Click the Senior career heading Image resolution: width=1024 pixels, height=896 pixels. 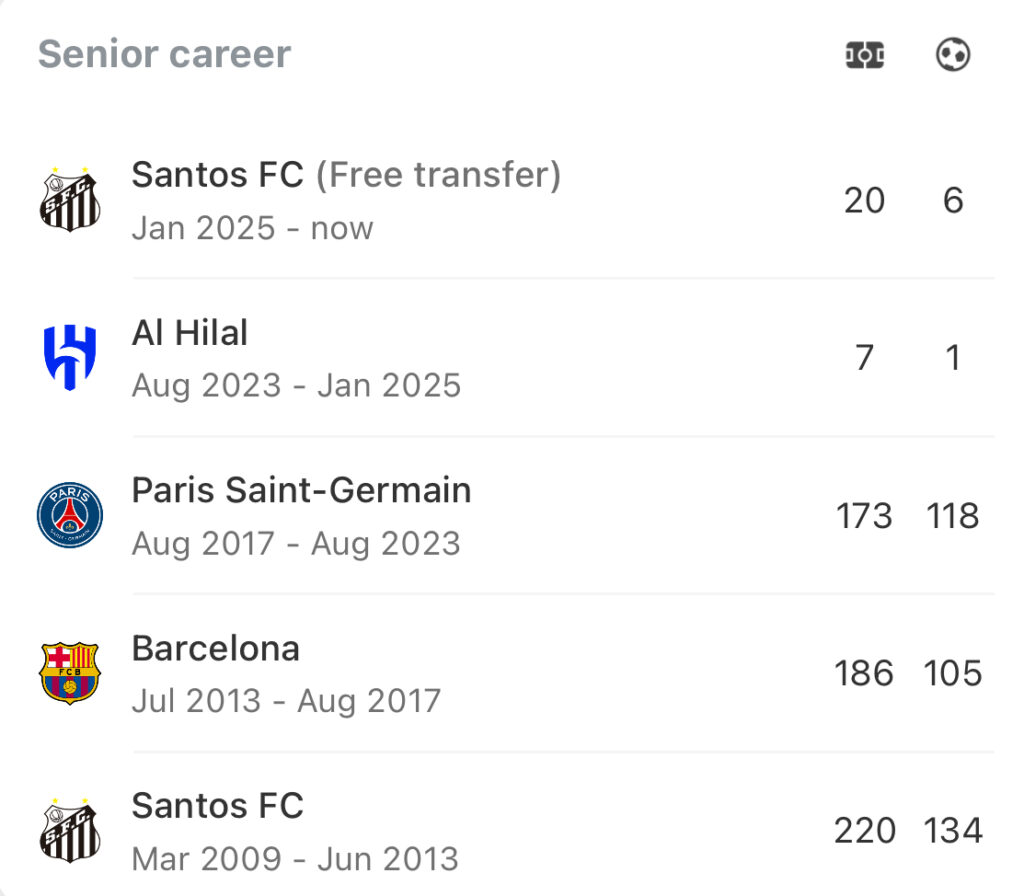click(x=165, y=54)
